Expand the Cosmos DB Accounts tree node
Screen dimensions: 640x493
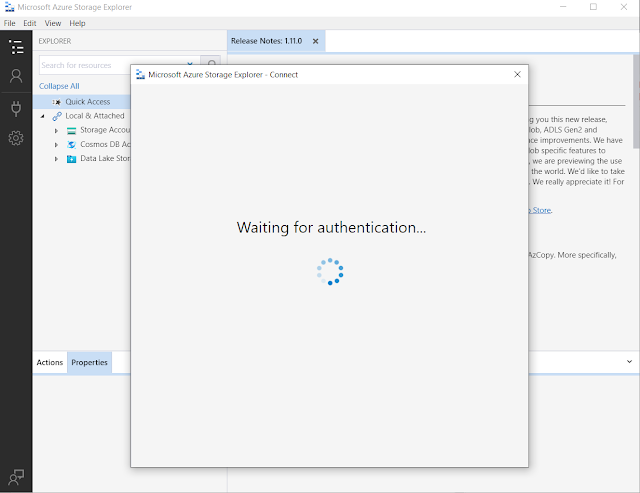coord(56,144)
